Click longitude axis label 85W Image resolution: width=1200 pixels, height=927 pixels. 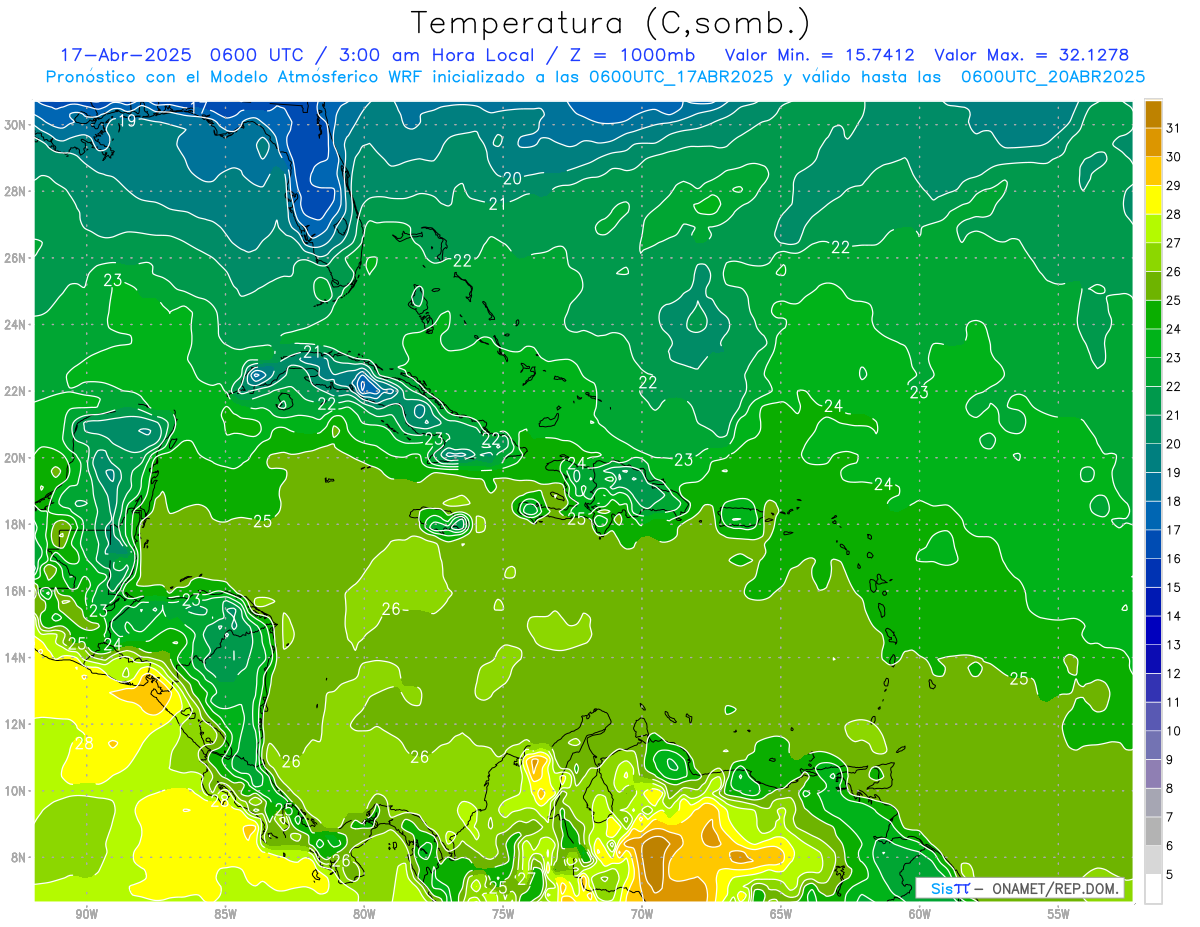coord(225,914)
